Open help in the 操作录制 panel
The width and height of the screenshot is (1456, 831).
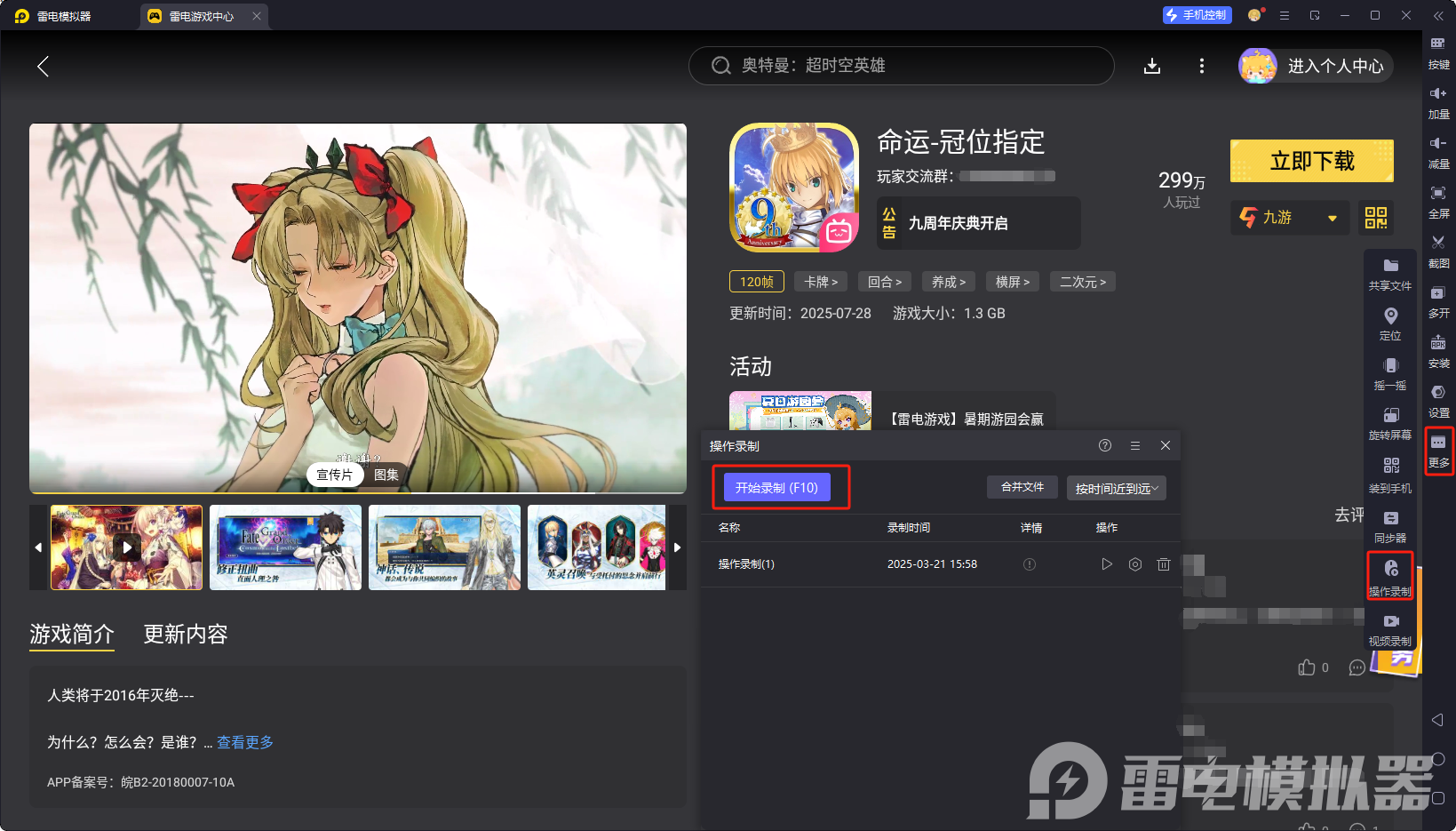tap(1105, 445)
